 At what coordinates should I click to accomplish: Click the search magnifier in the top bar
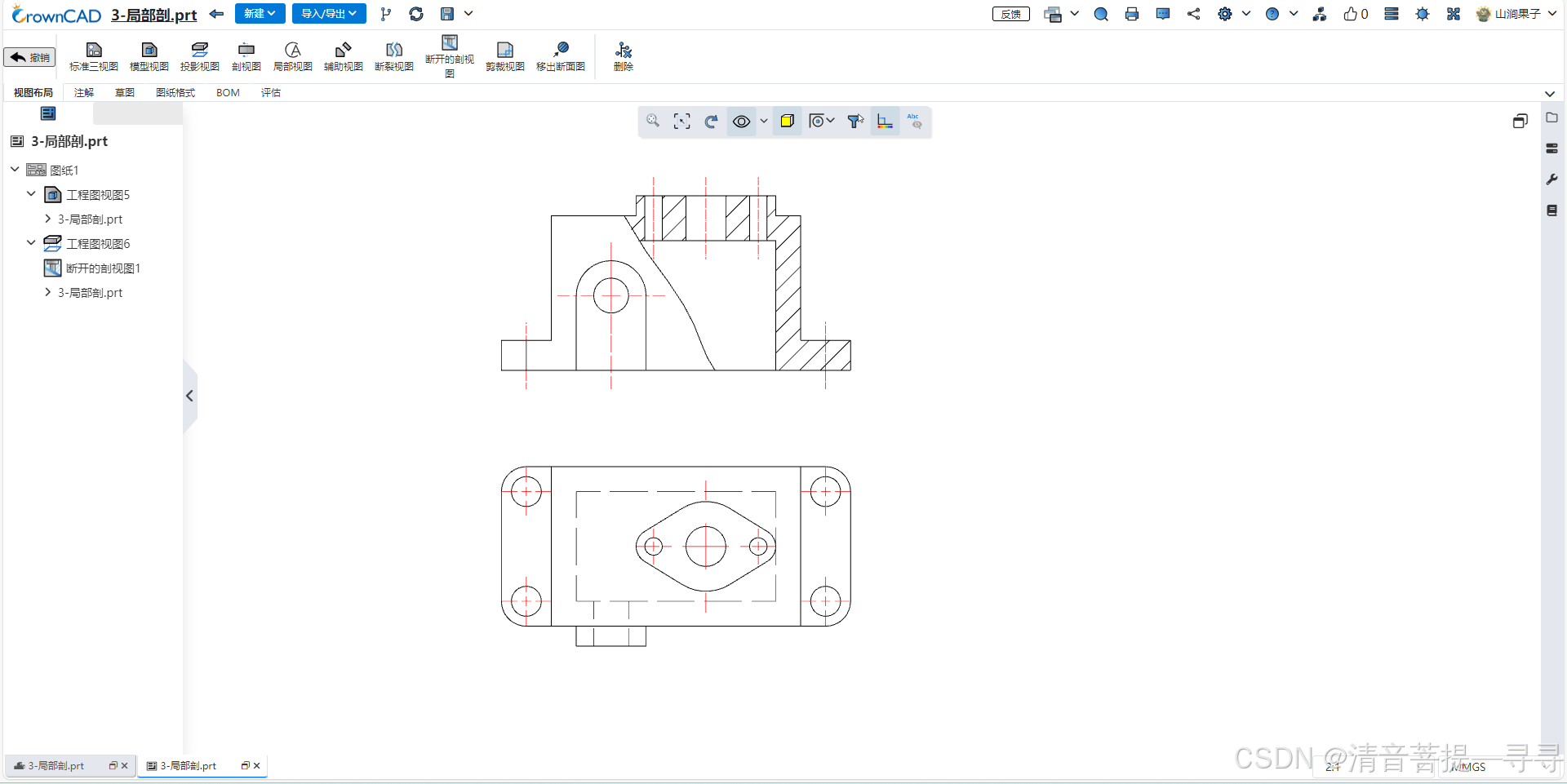point(1101,14)
